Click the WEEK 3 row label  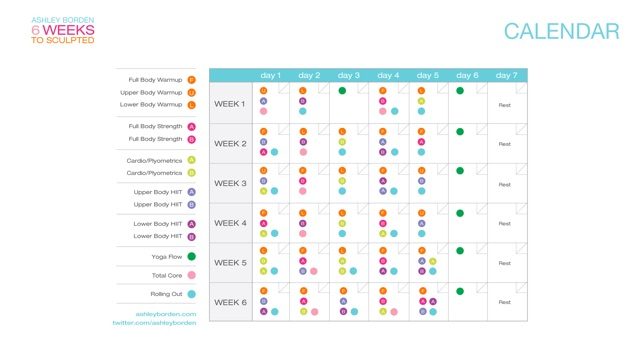point(230,183)
